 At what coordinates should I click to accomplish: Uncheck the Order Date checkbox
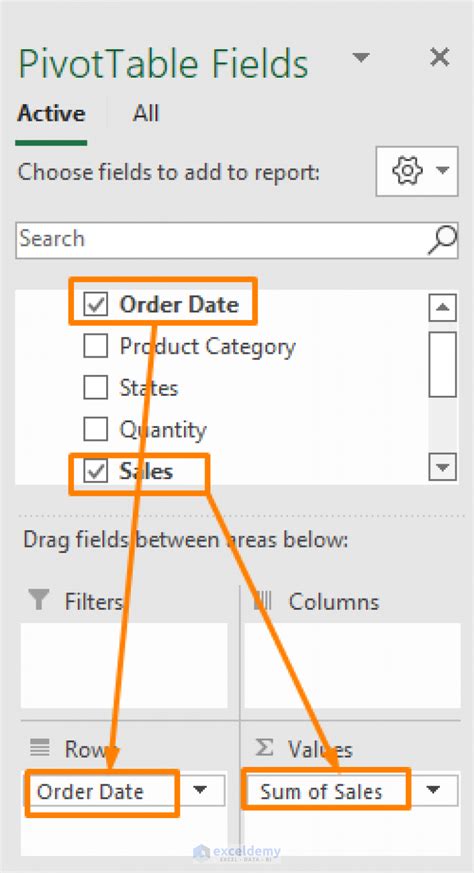point(95,305)
